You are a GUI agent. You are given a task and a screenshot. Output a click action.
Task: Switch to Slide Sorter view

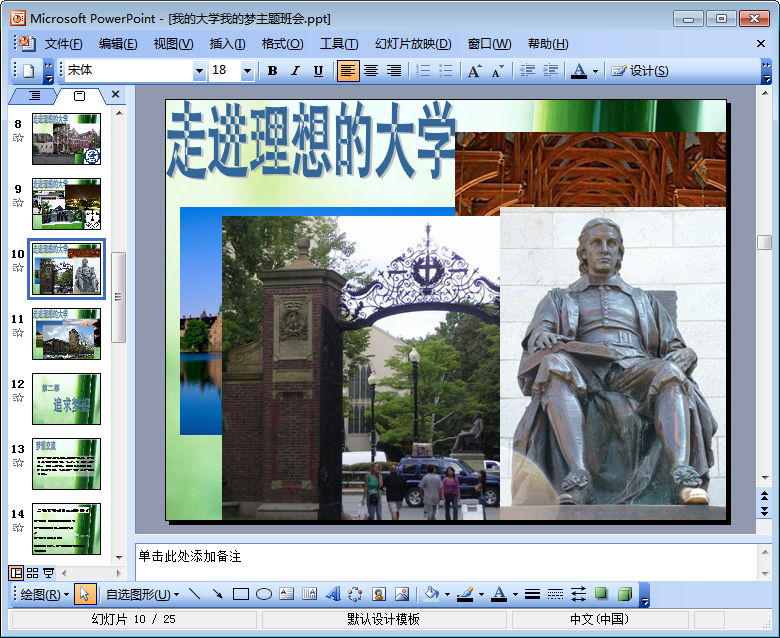[x=32, y=573]
